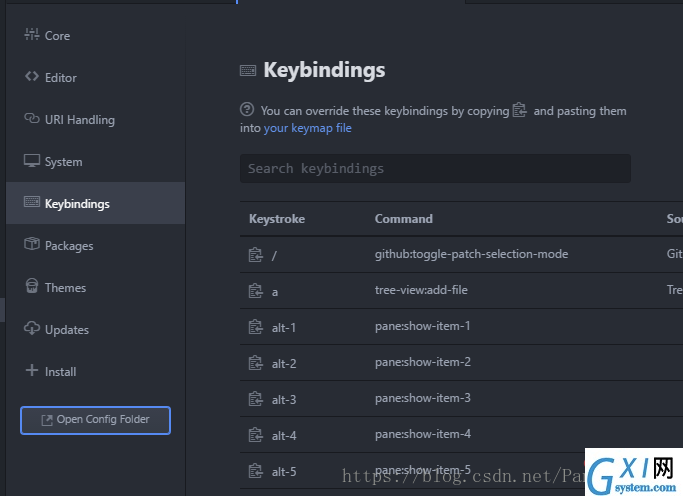Select the tree-view:add-file command
The height and width of the screenshot is (496, 683).
[x=421, y=290]
